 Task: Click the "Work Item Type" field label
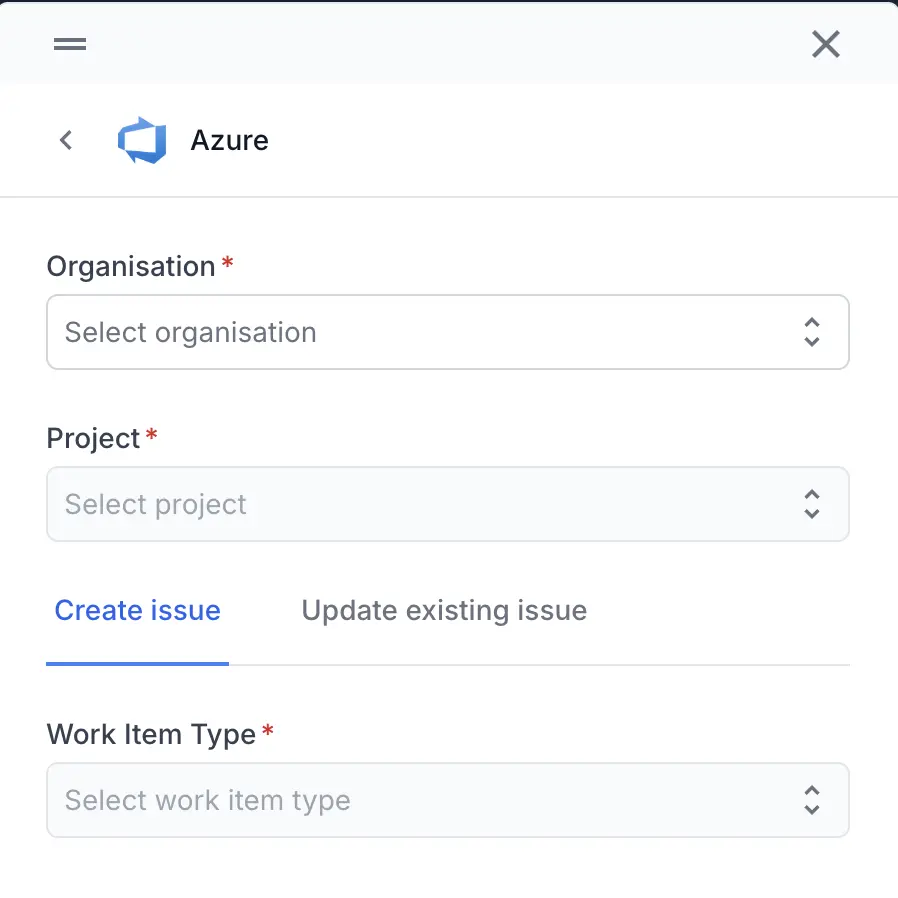point(151,735)
